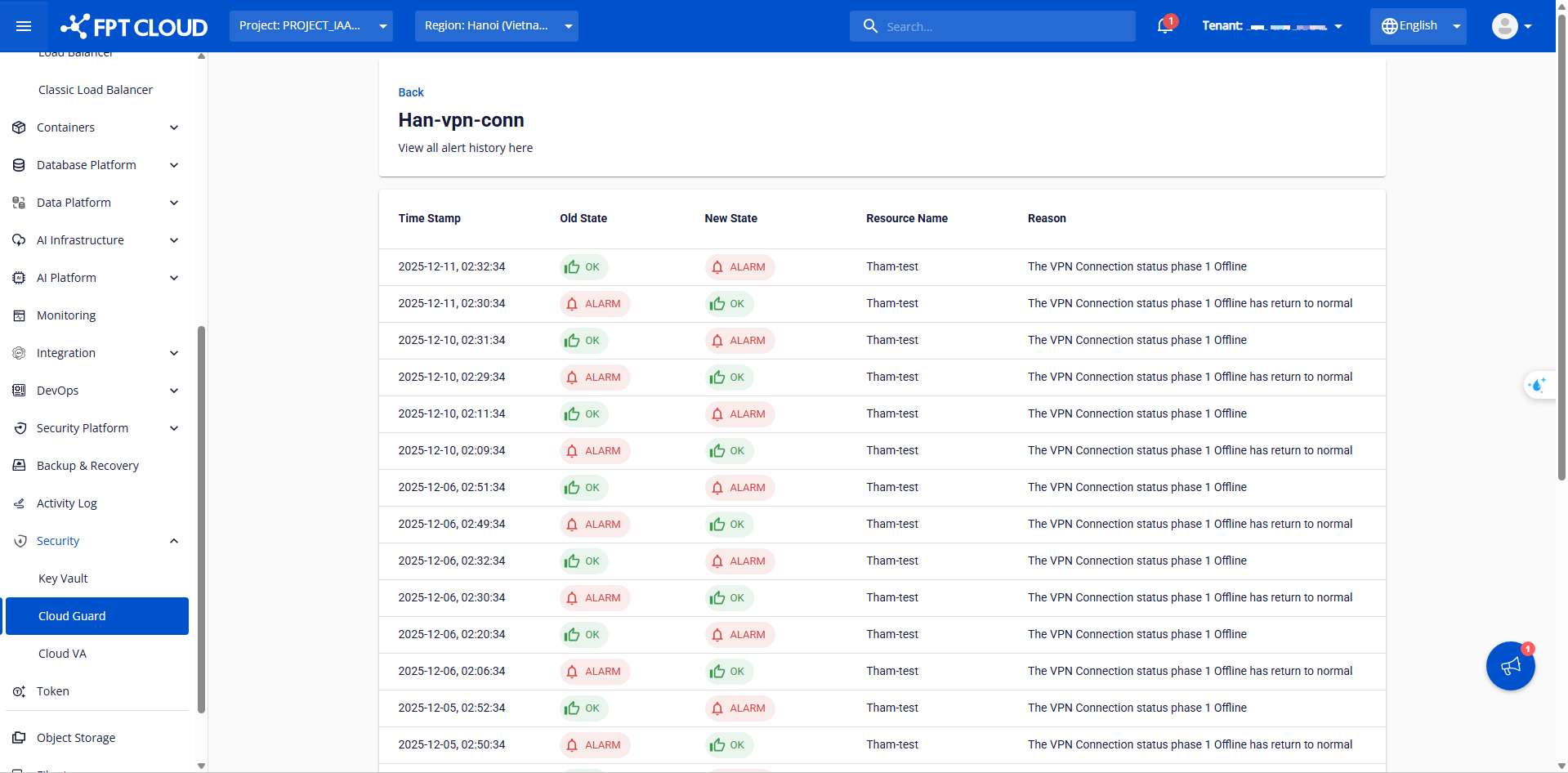Click the Back link
1568x773 pixels.
(411, 92)
